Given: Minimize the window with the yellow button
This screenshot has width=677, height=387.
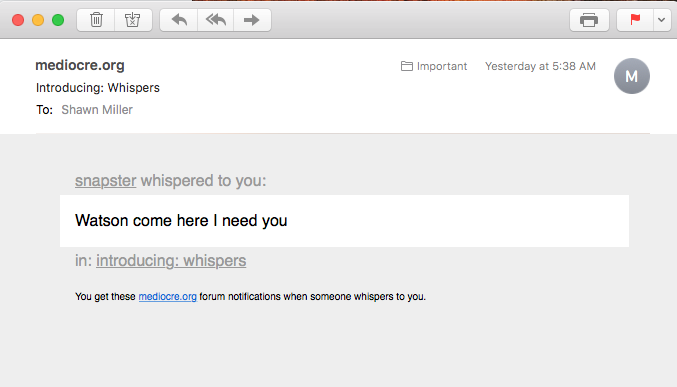Looking at the screenshot, I should [38, 20].
